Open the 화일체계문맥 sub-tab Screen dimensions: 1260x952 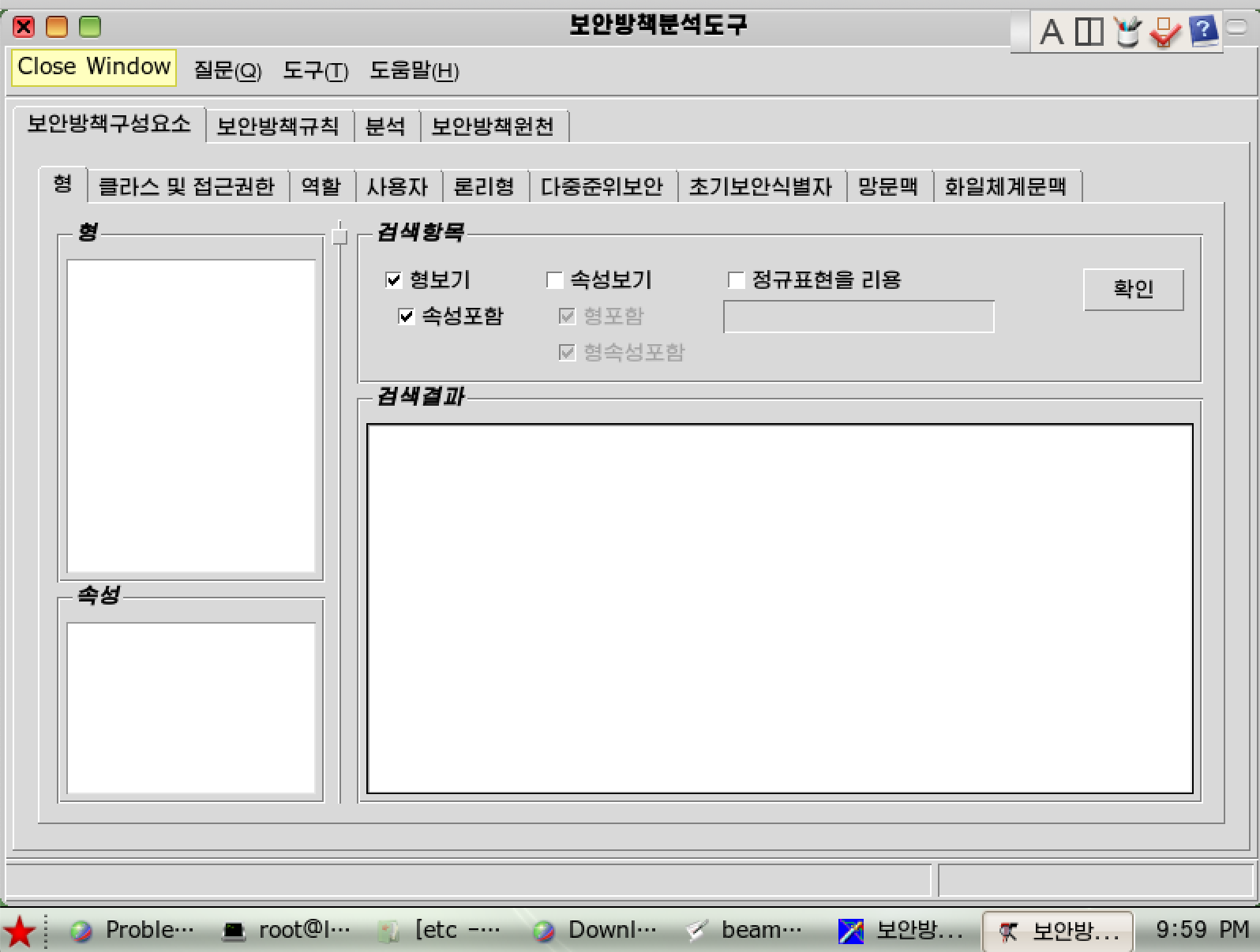(x=1006, y=187)
